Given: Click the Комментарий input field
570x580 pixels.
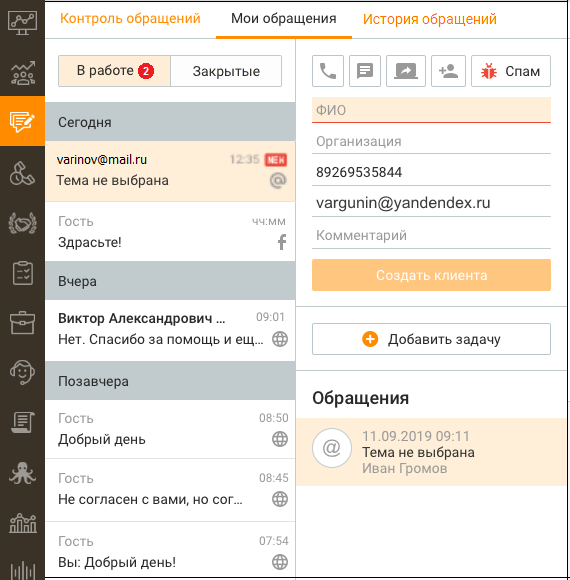Looking at the screenshot, I should point(431,235).
